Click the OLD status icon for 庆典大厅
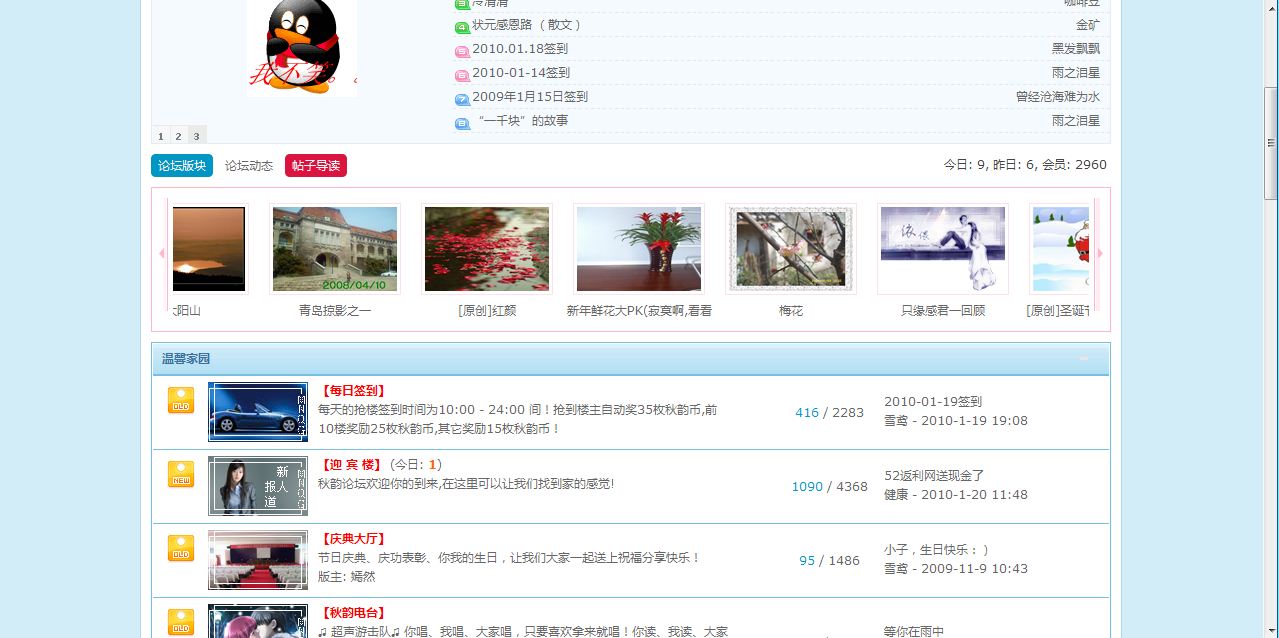 181,548
